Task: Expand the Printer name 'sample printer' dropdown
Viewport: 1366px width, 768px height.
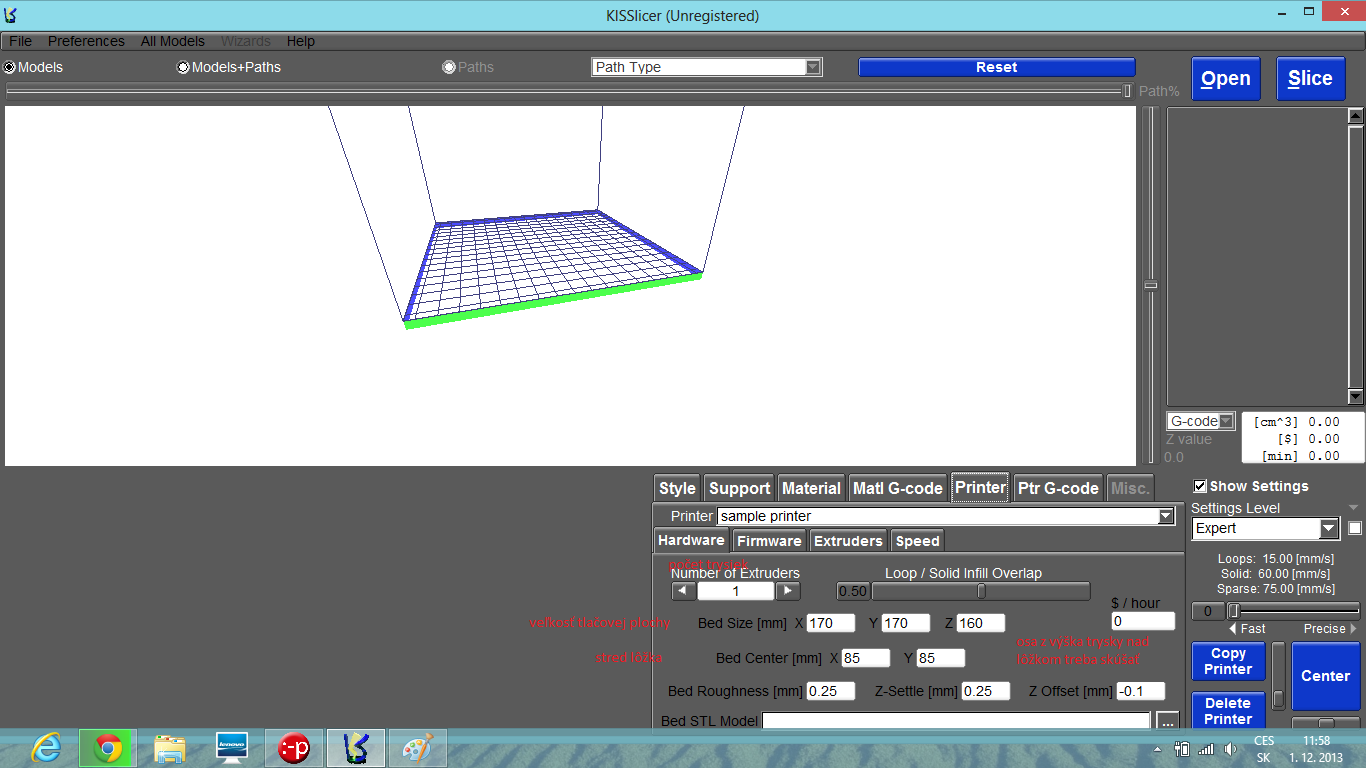Action: point(1165,516)
